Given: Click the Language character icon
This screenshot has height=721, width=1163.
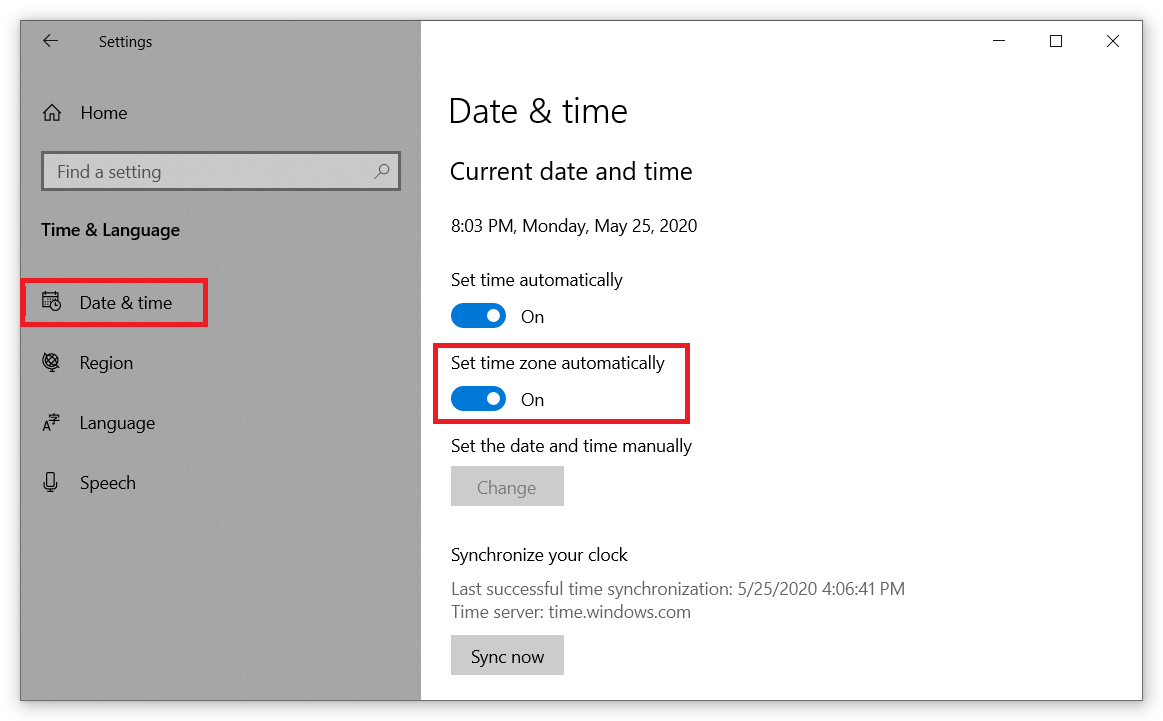Looking at the screenshot, I should 51,423.
